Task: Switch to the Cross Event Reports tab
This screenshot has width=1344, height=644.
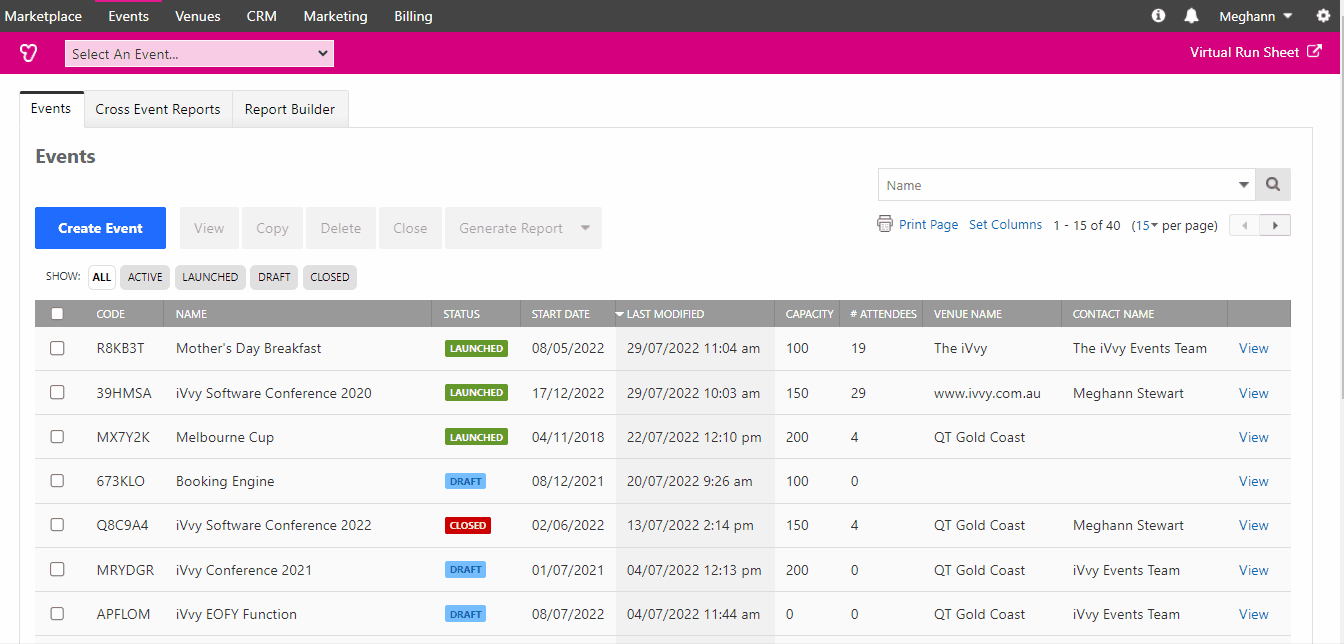Action: (x=158, y=110)
